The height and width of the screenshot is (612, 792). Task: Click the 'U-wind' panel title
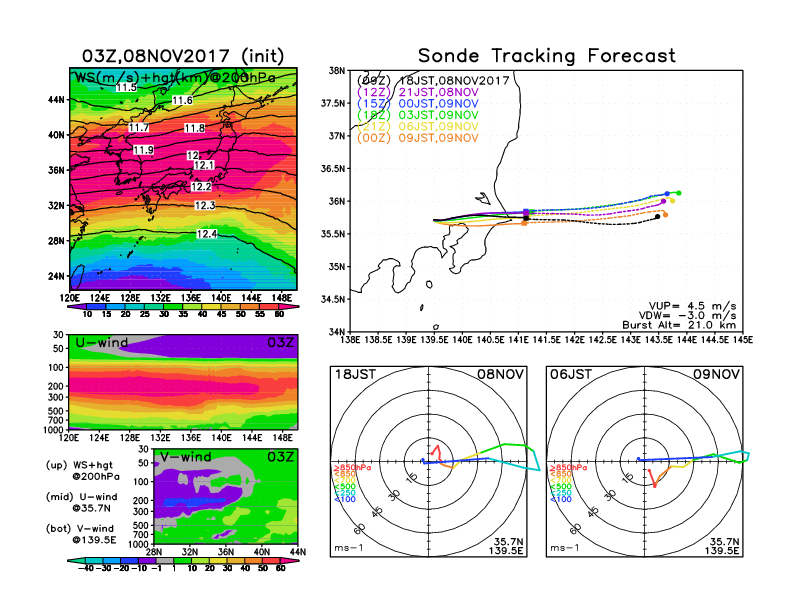[102, 343]
